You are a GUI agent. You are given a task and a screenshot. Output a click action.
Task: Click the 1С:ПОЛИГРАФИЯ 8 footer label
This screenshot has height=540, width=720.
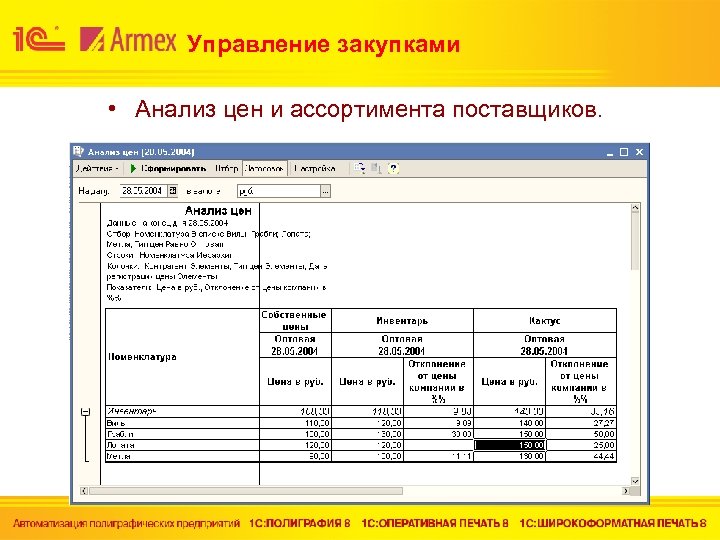(x=300, y=523)
